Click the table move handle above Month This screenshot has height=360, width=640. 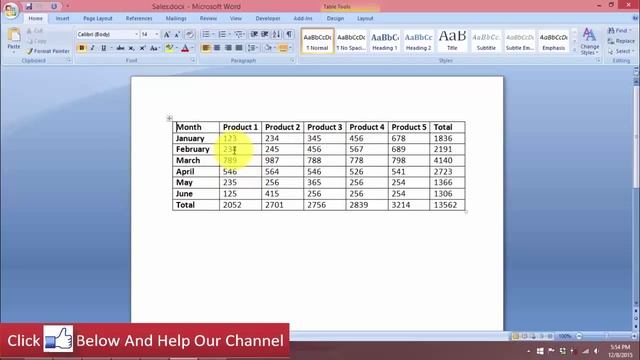(x=169, y=118)
